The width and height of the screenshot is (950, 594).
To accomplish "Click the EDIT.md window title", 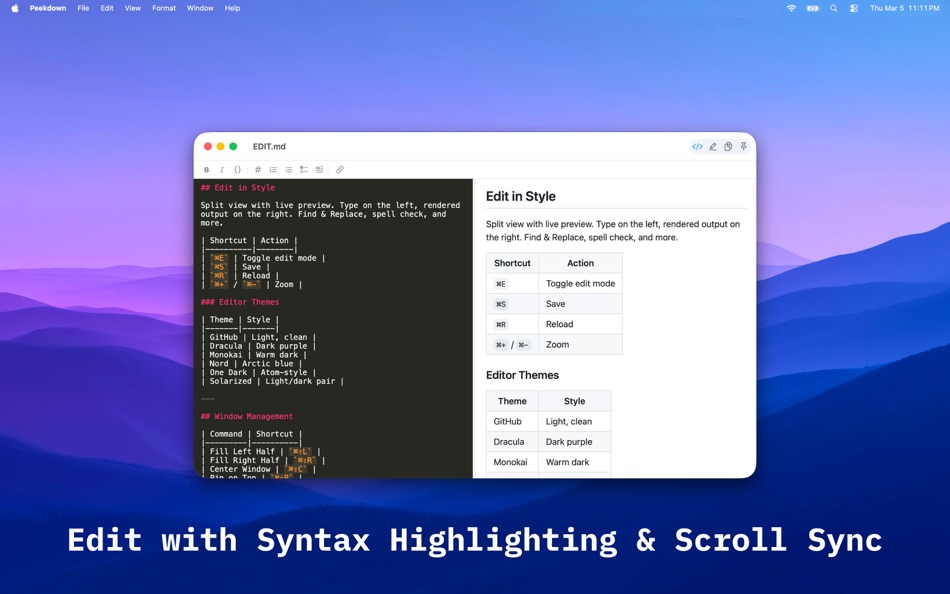I will 270,147.
